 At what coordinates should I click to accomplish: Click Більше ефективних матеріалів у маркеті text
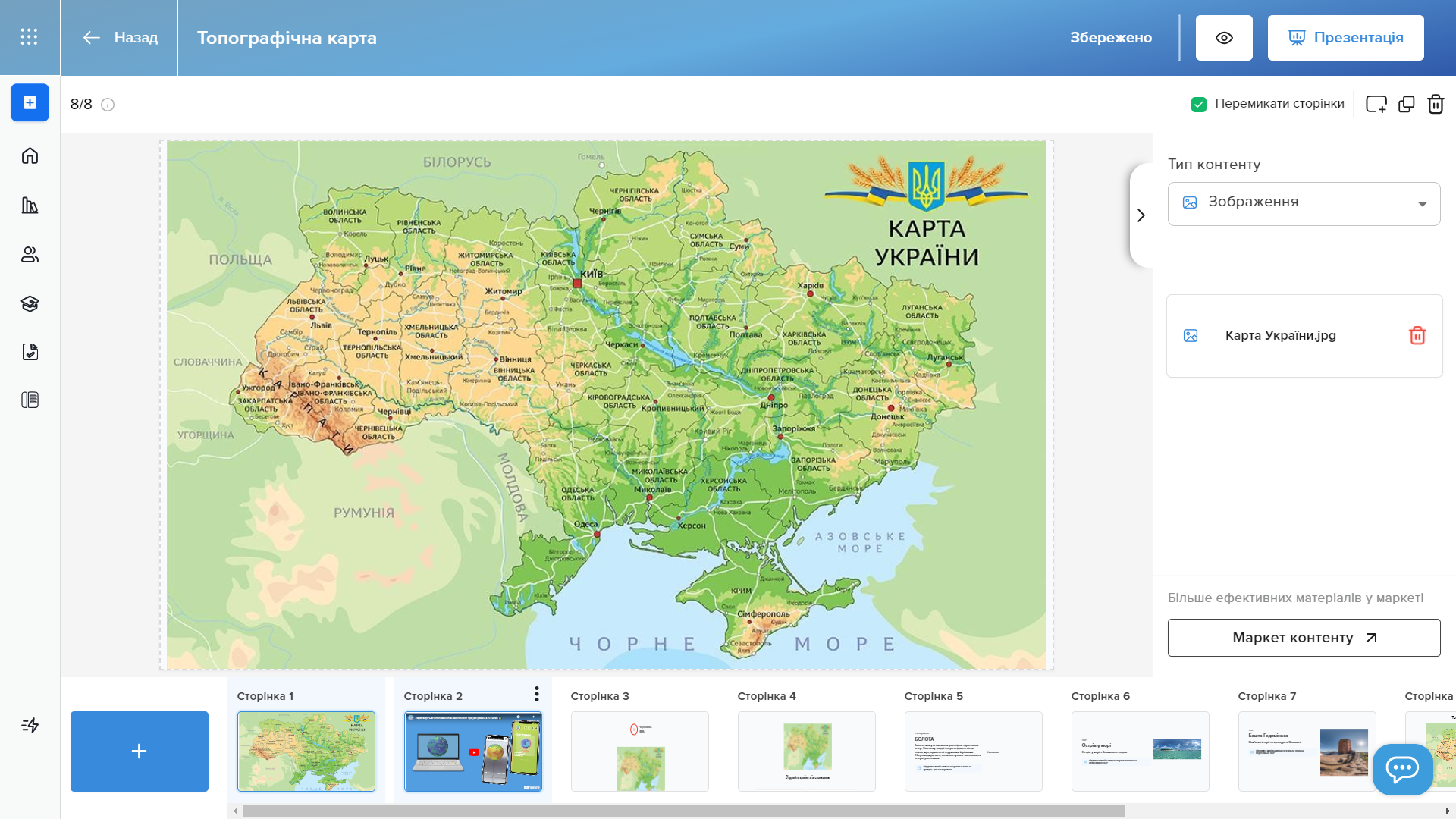[x=1296, y=598]
